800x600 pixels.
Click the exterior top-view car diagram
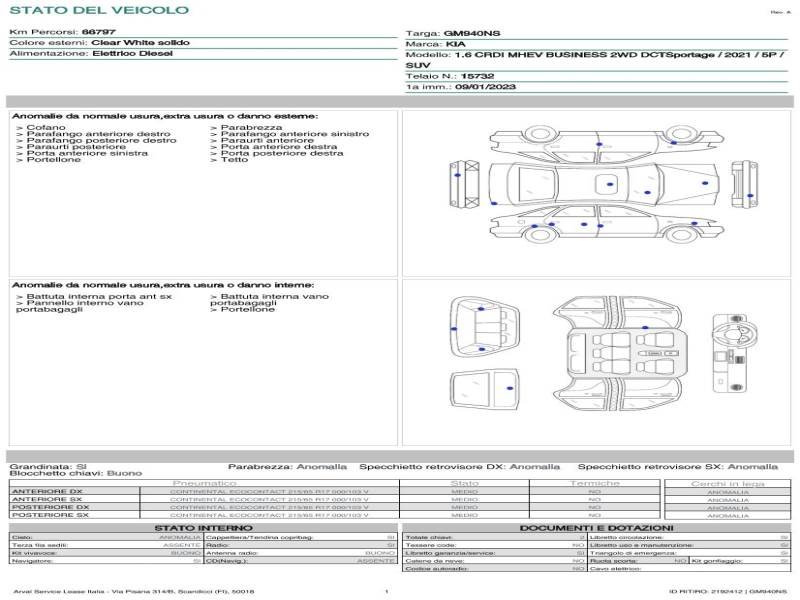603,184
